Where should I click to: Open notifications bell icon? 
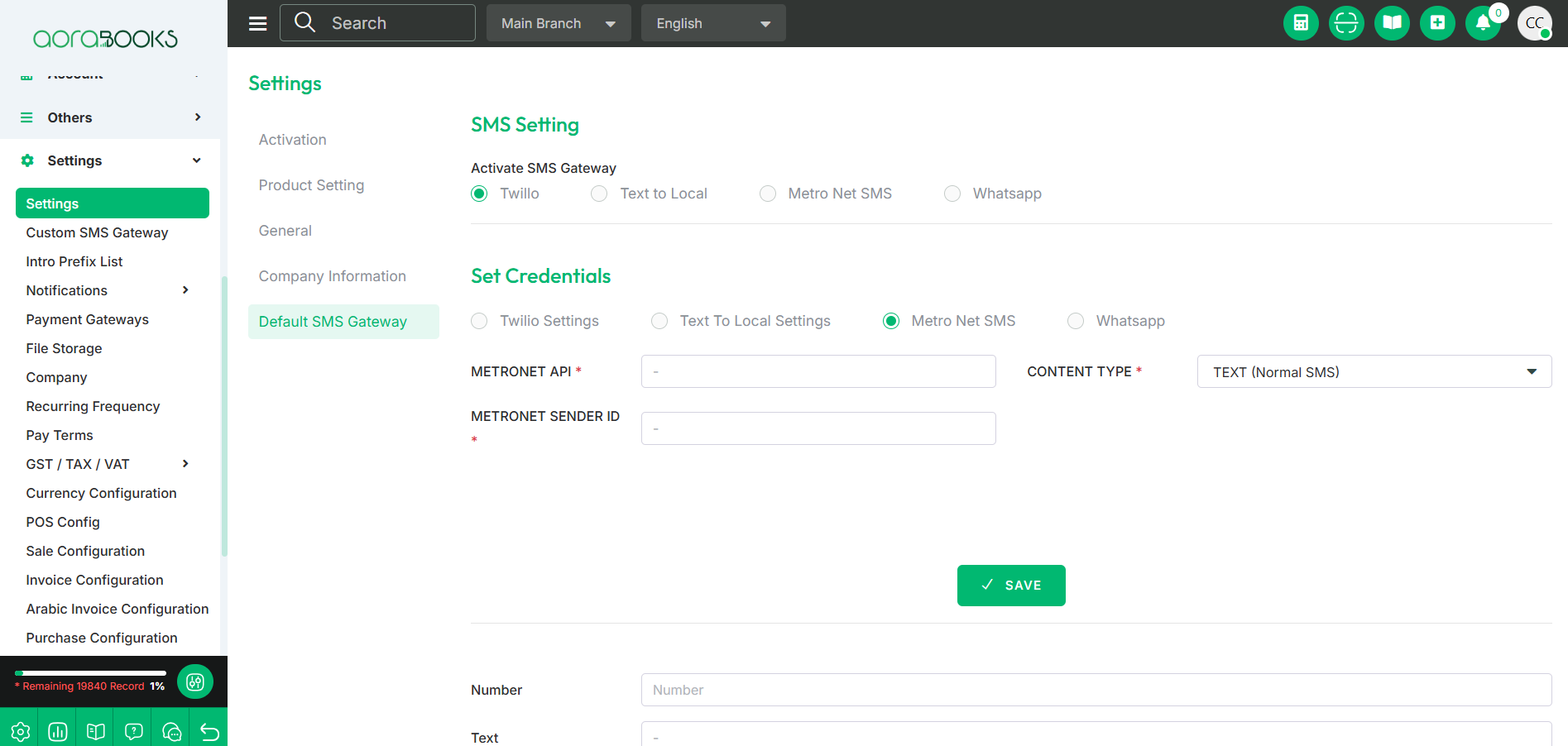[1483, 23]
